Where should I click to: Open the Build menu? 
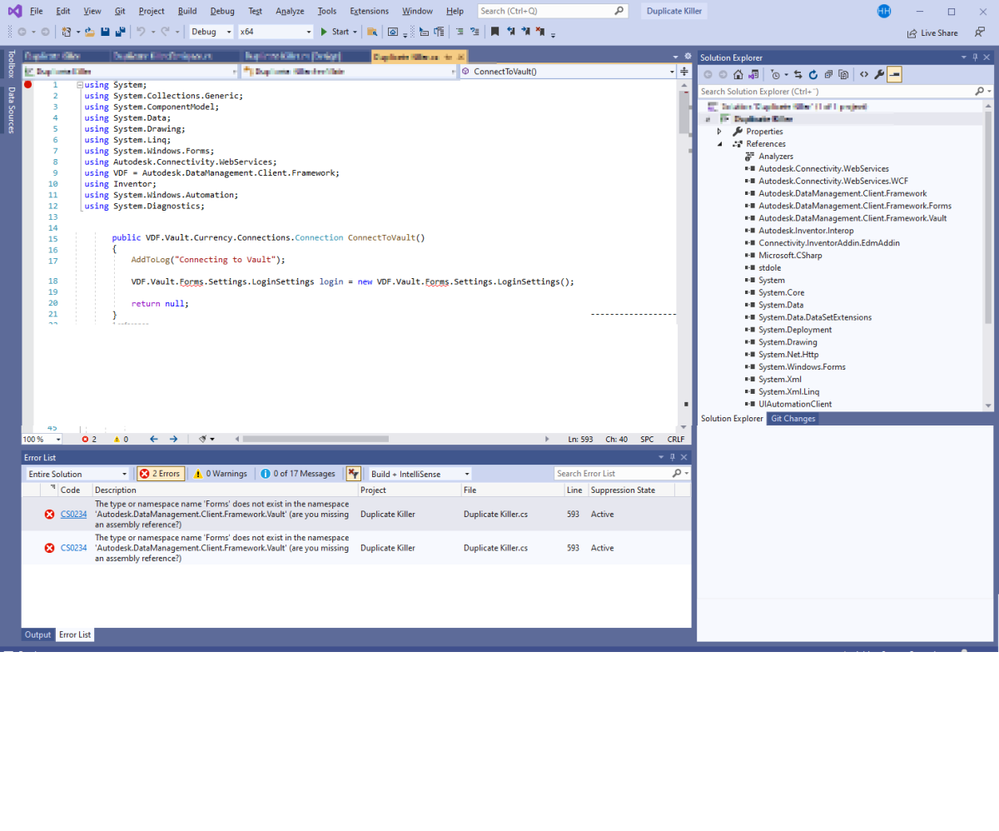click(187, 11)
